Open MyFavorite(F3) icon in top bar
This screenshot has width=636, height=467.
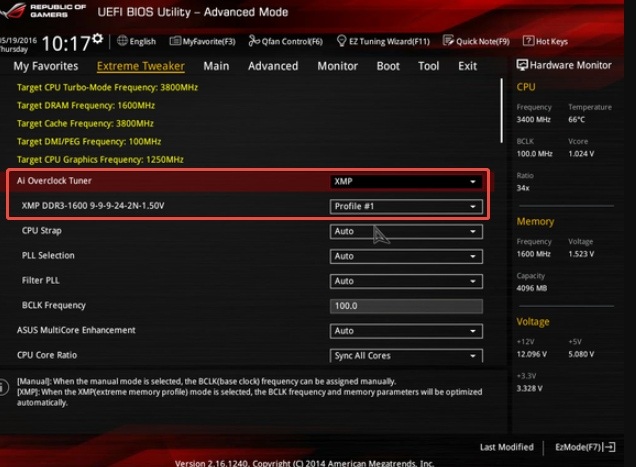(175, 41)
